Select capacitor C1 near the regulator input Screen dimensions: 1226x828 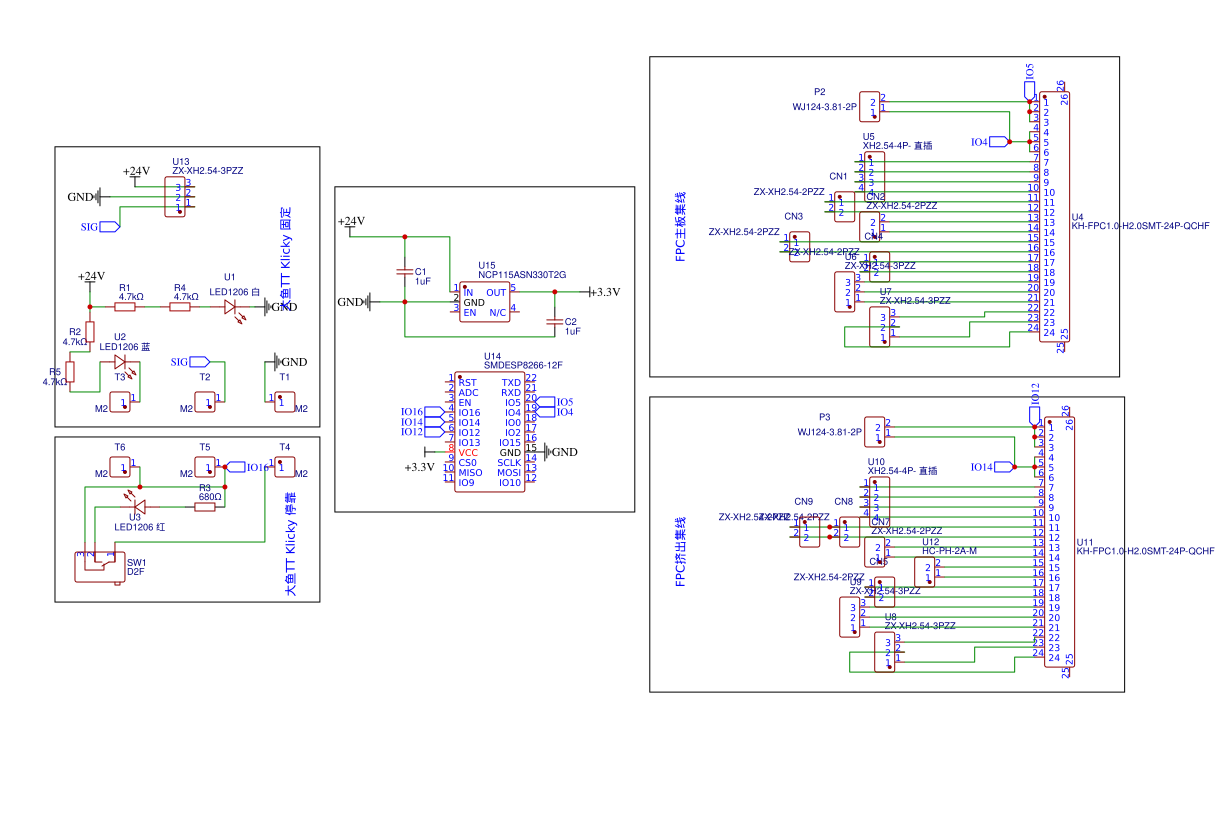404,271
